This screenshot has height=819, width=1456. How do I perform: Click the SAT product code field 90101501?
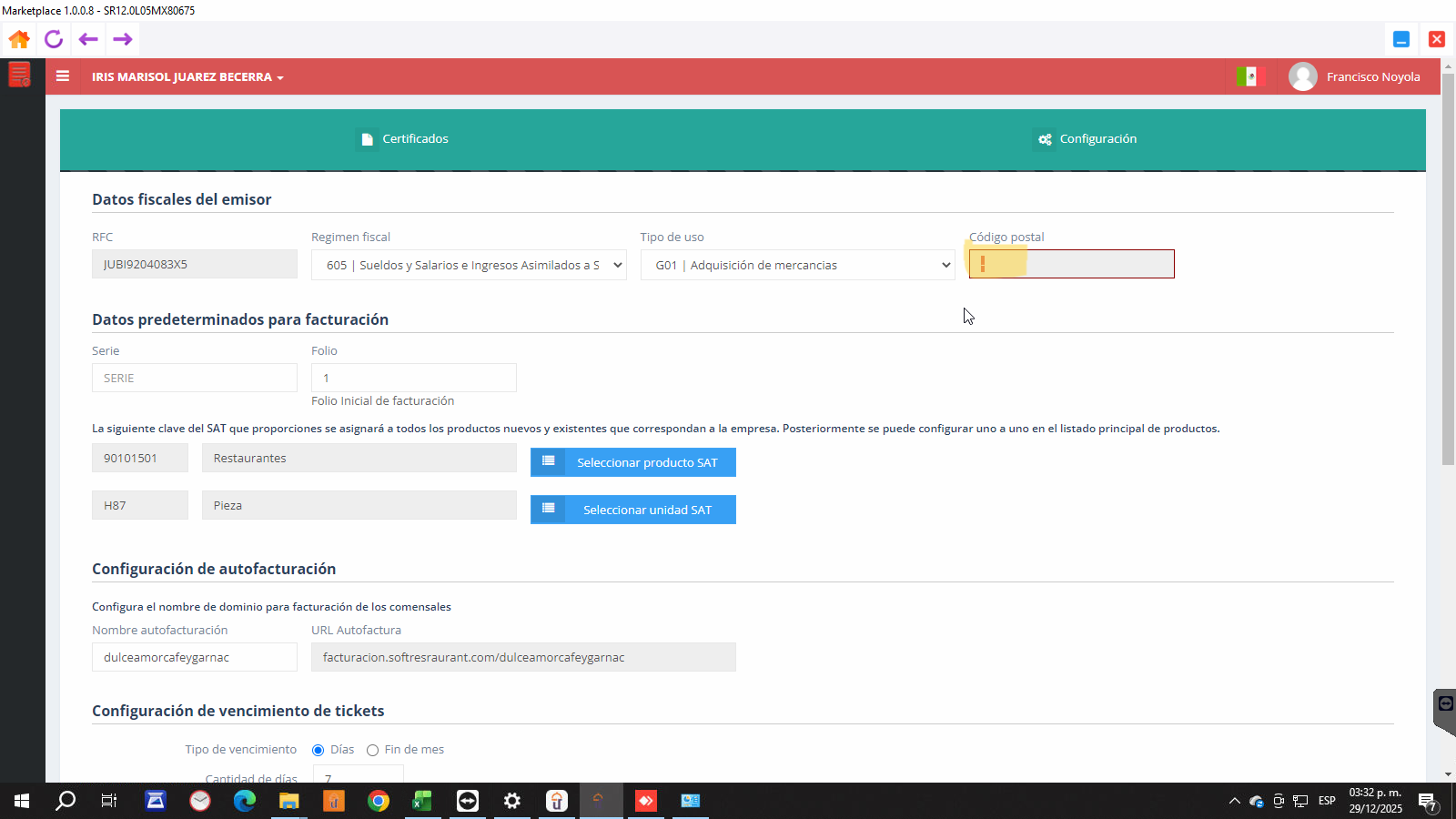pos(140,458)
